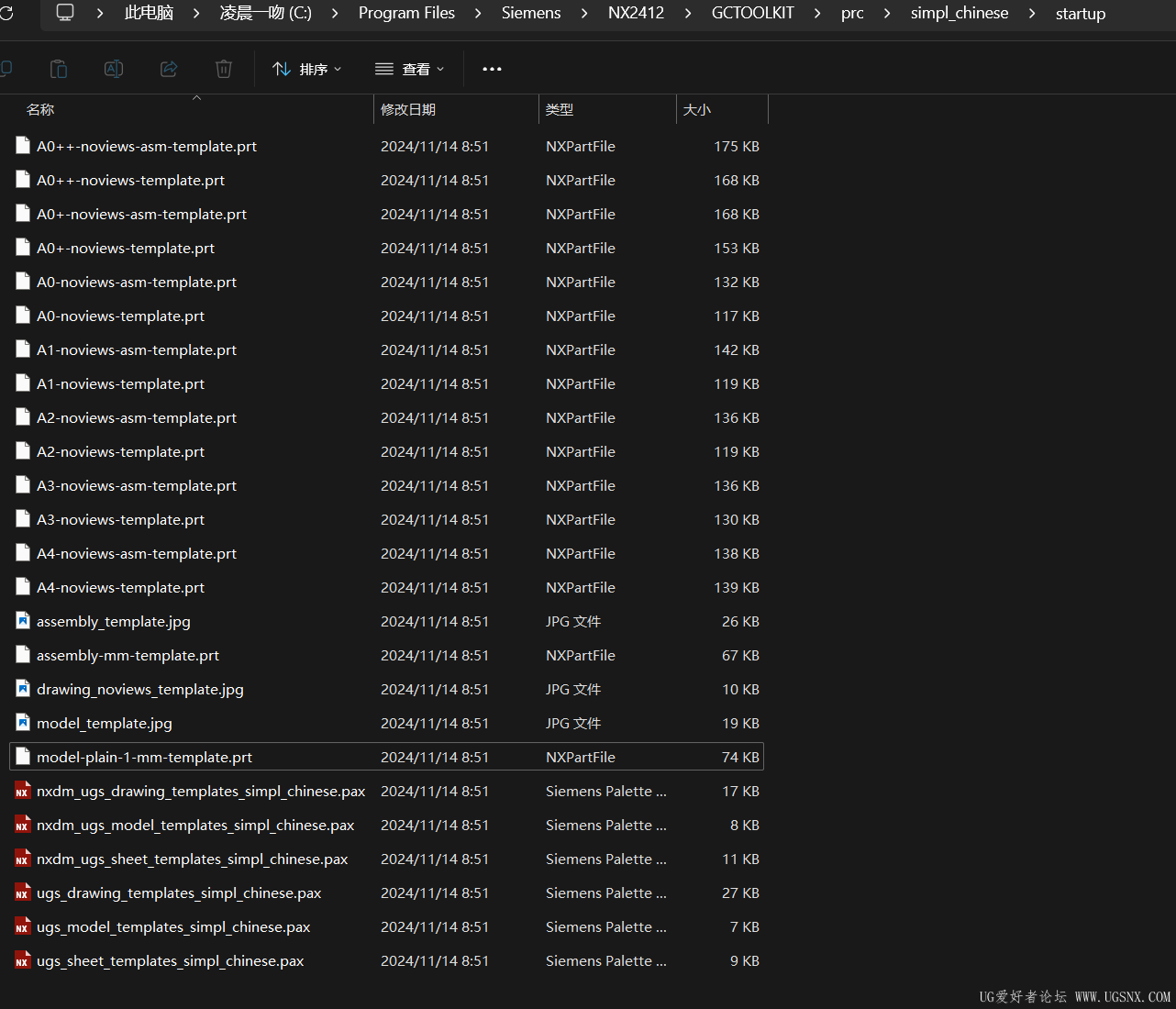Click file icon of model-plain-1-mm-template.prt
This screenshot has width=1176, height=1009.
click(x=23, y=756)
